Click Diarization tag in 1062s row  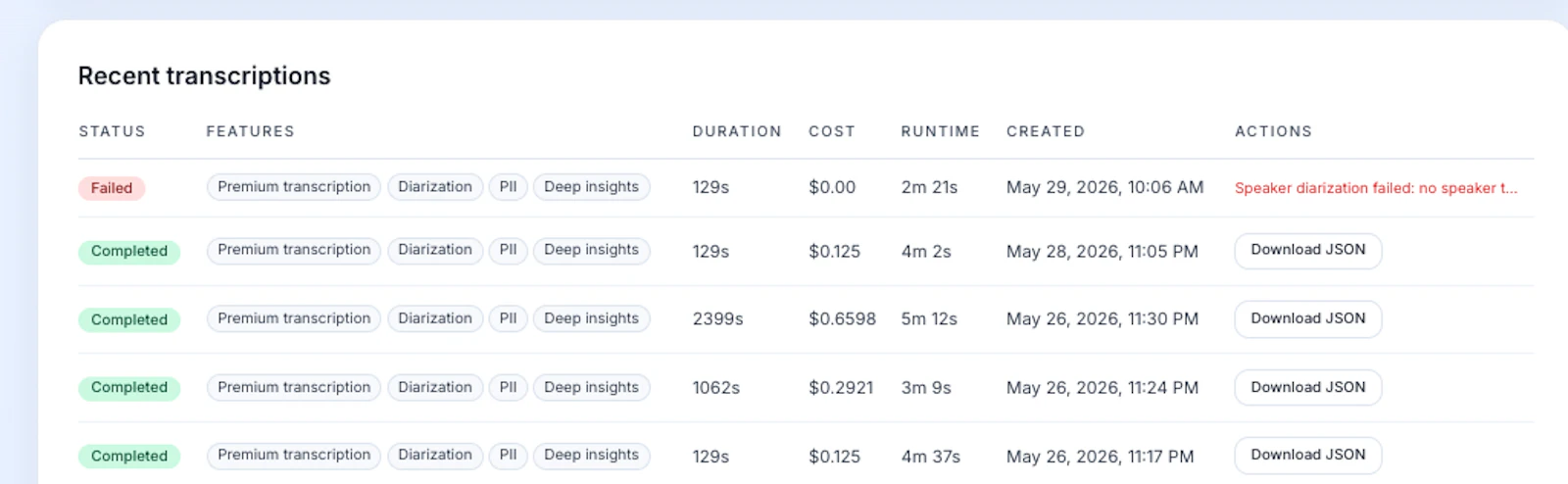coord(435,388)
